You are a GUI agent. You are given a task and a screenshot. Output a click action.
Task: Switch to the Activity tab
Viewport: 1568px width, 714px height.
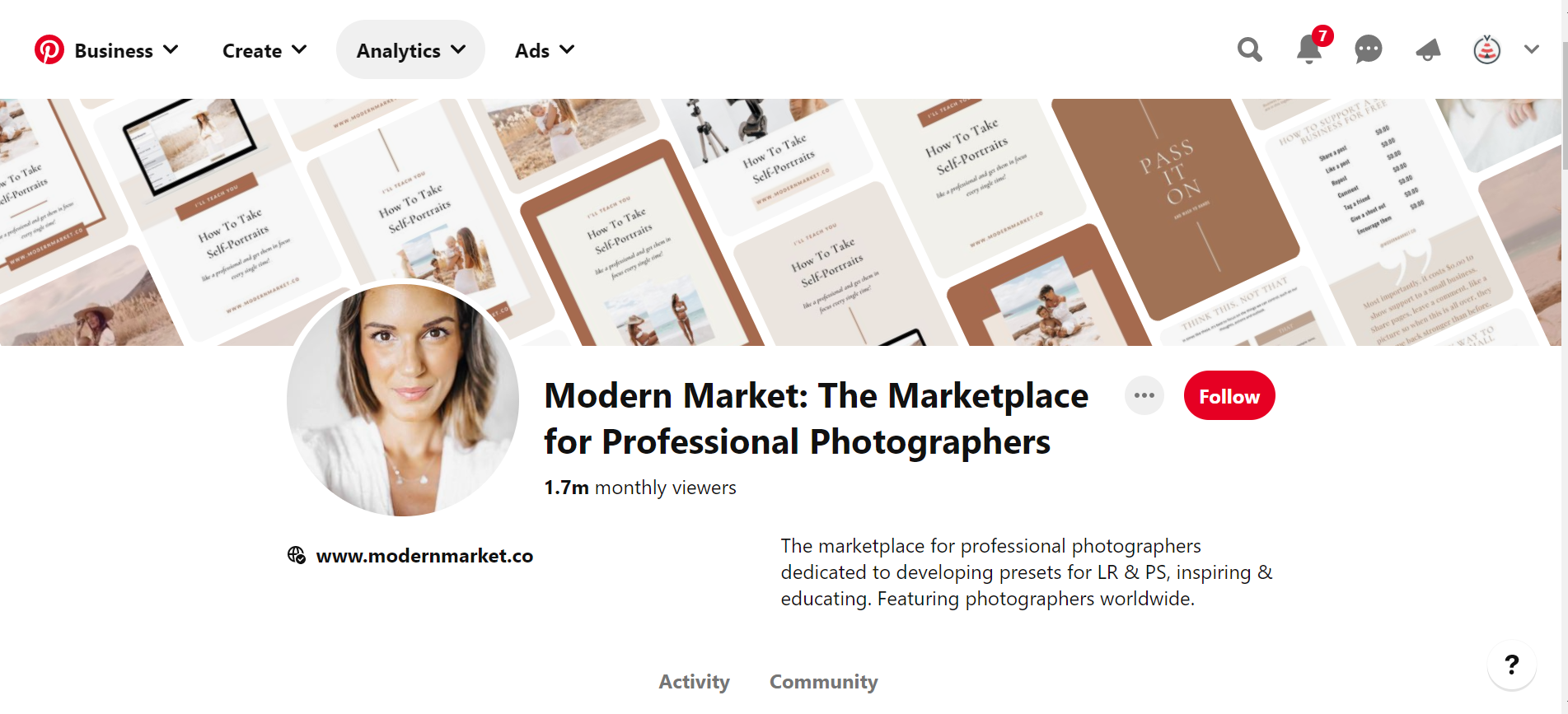click(x=694, y=682)
